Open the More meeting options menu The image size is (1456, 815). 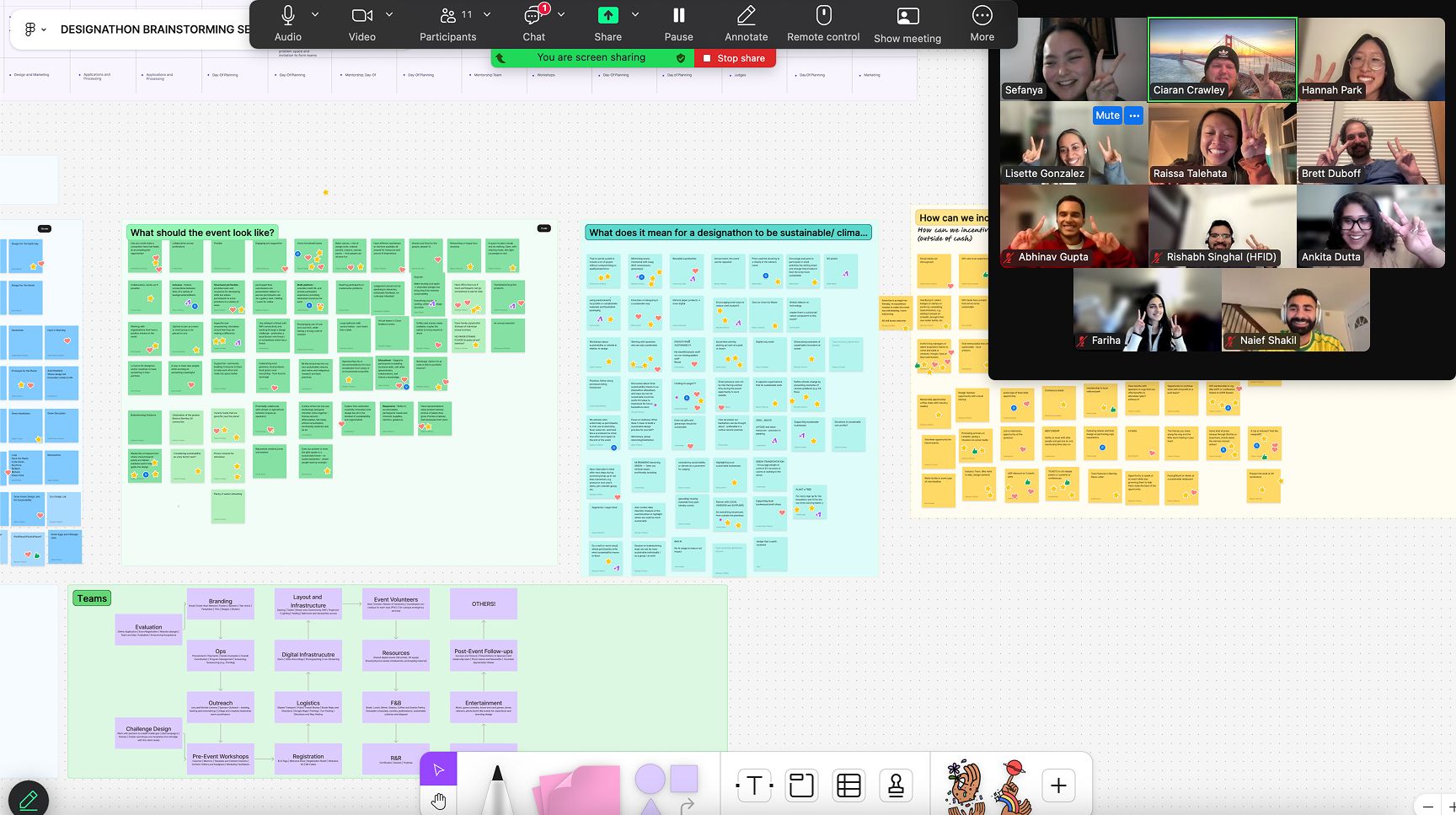click(x=982, y=24)
